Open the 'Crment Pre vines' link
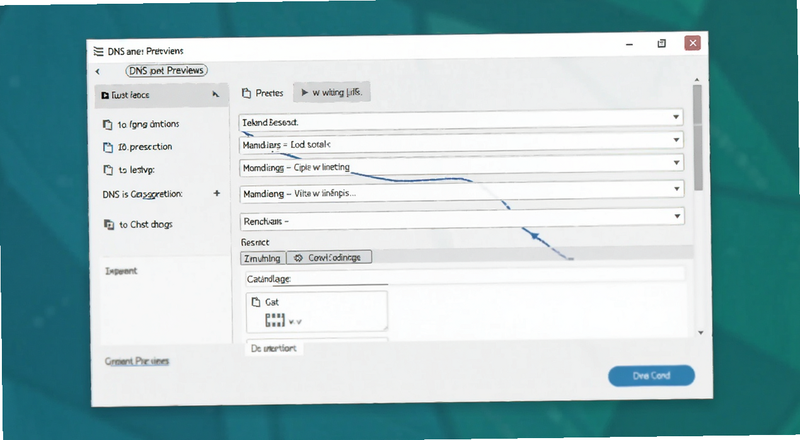The image size is (800, 440). (x=137, y=361)
